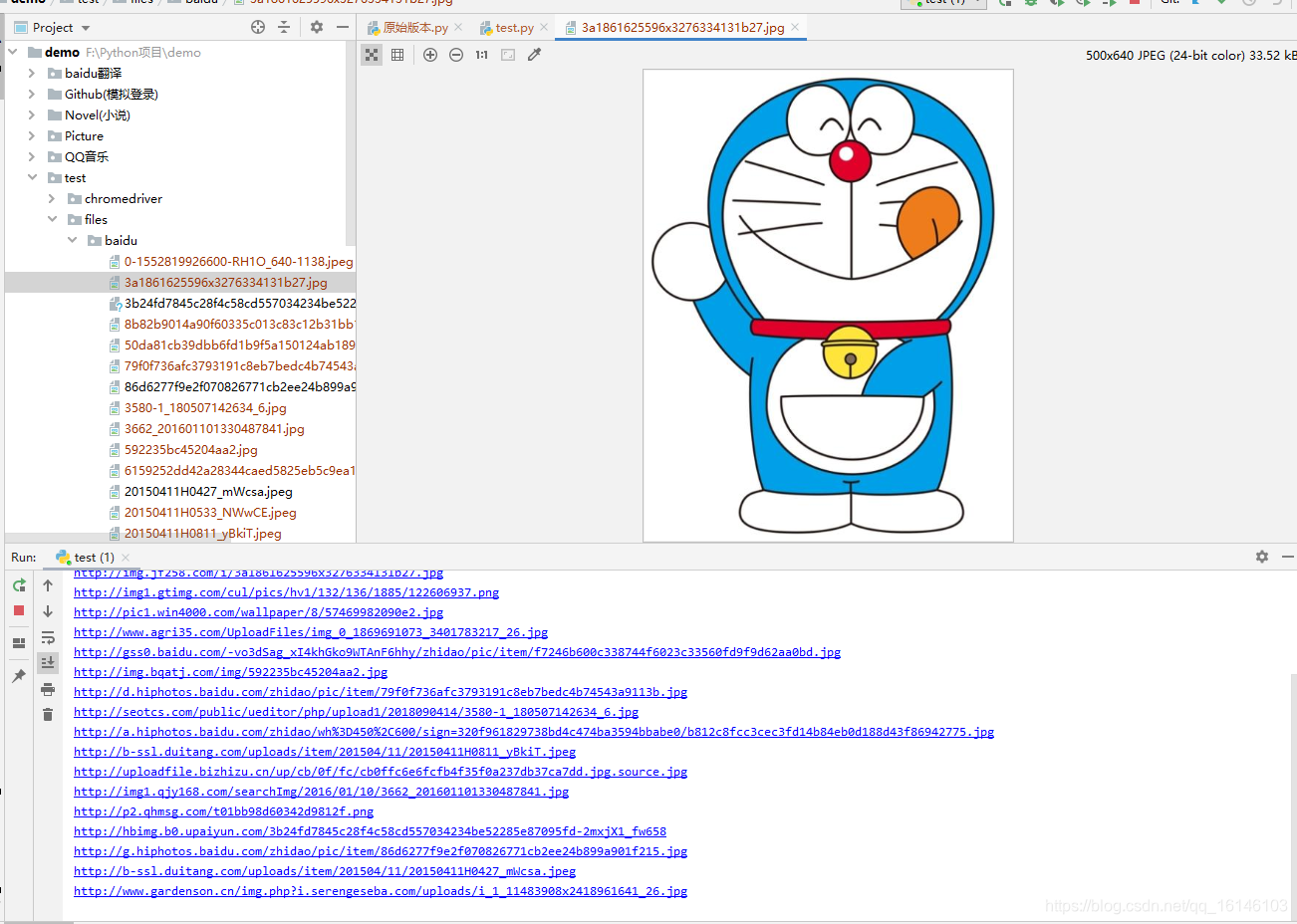The image size is (1297, 924).
Task: Pin the Run tab
Action: (x=19, y=676)
